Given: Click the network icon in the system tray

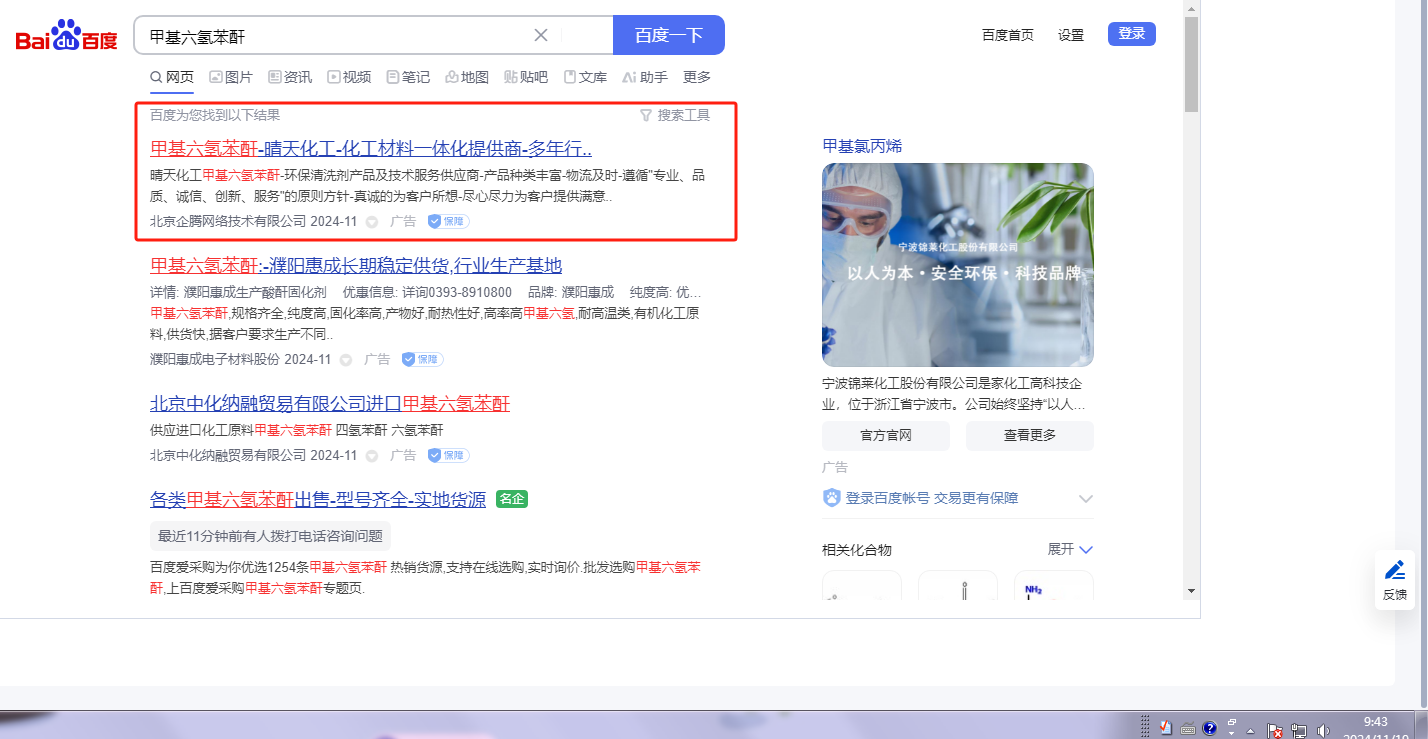Looking at the screenshot, I should click(1299, 729).
